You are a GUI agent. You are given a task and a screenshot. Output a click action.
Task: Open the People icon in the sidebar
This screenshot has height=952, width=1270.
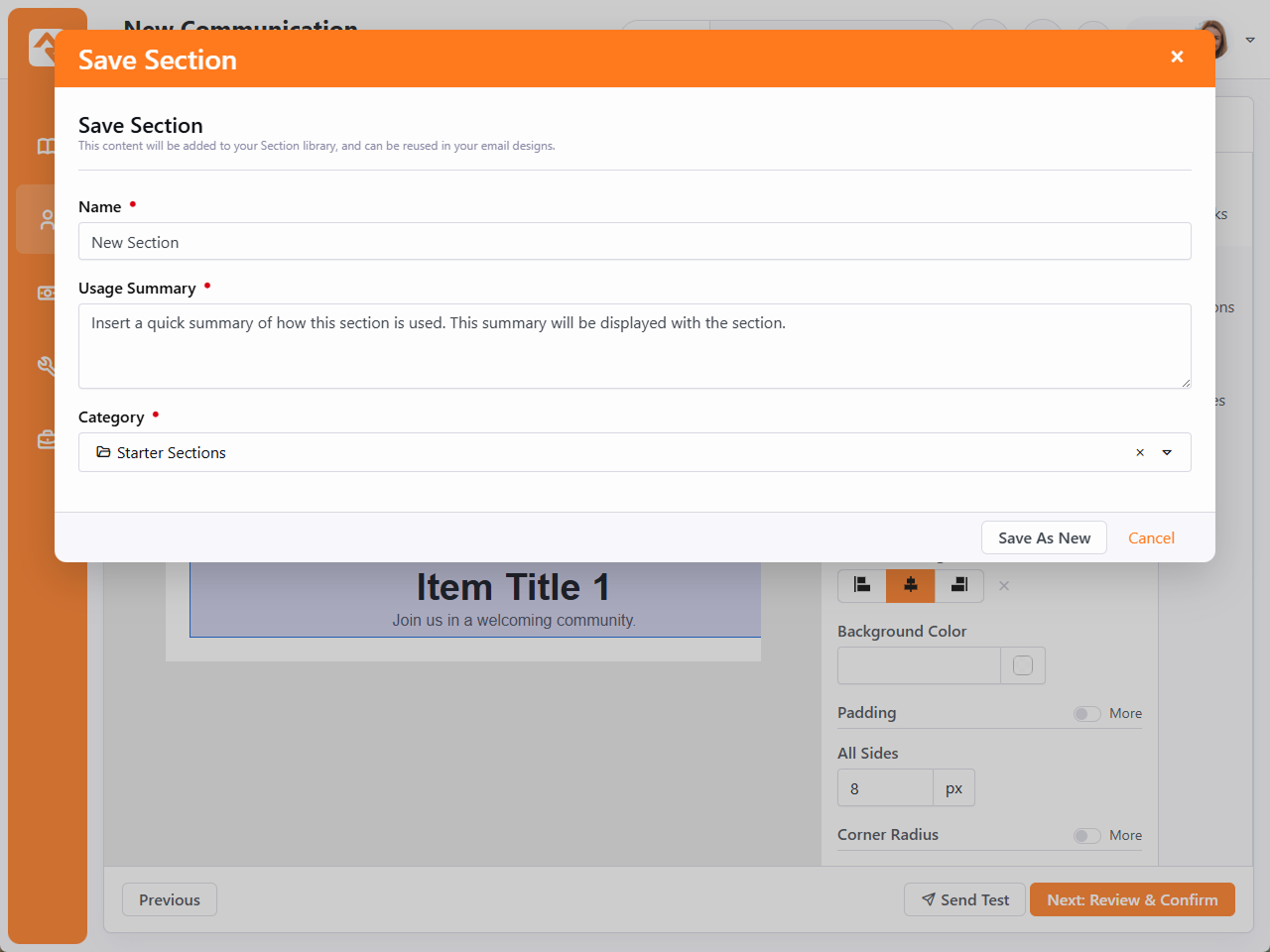pos(47,219)
